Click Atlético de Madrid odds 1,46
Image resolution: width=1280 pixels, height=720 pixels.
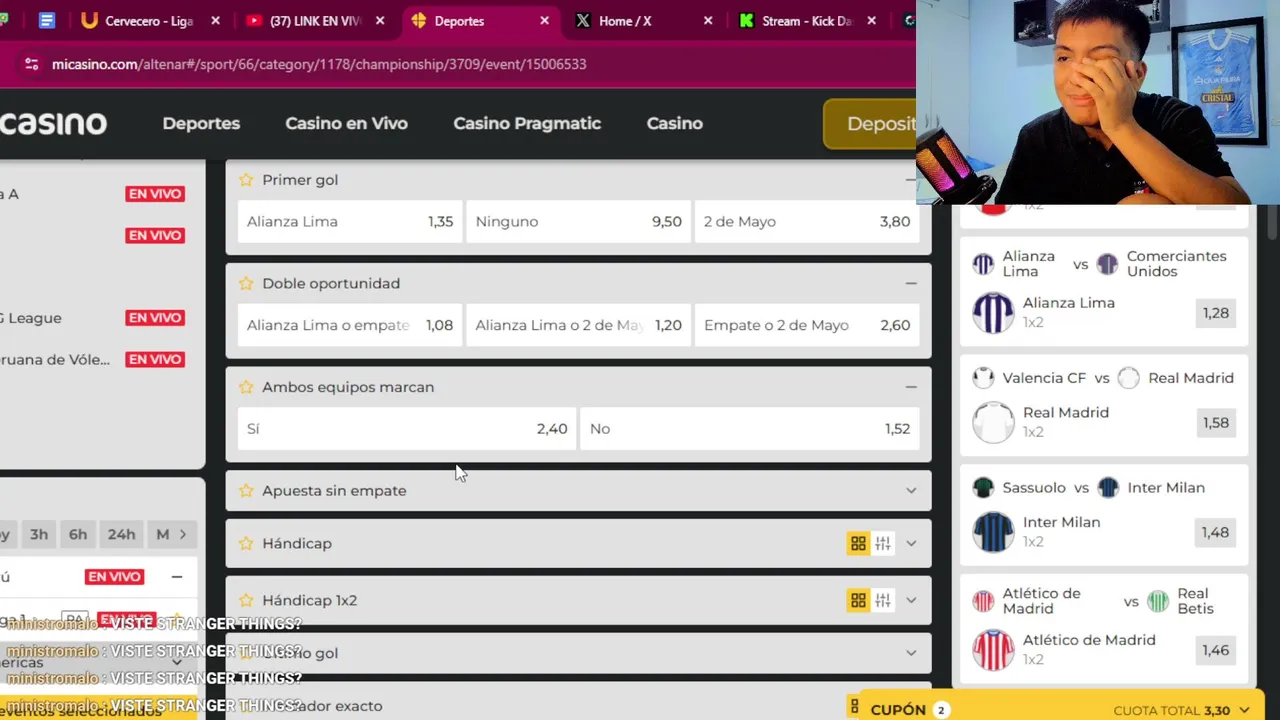click(1216, 651)
